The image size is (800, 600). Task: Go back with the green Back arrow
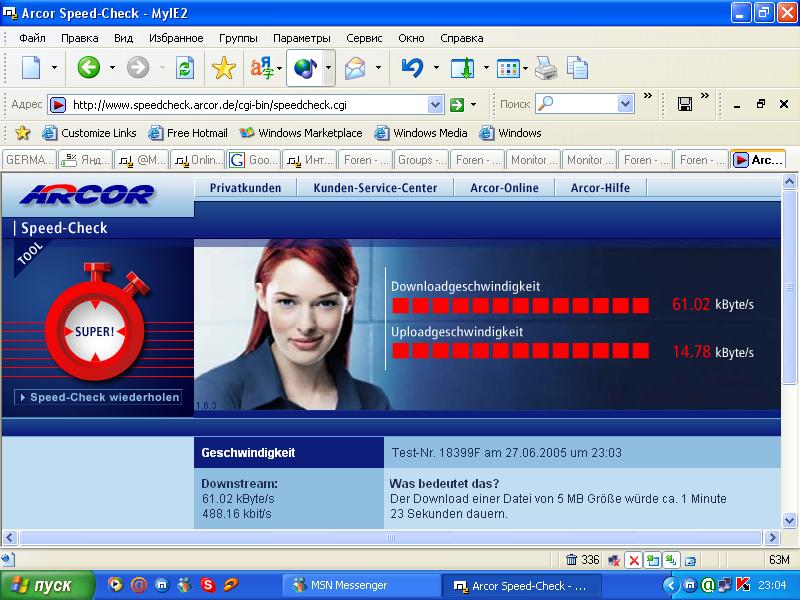[88, 67]
